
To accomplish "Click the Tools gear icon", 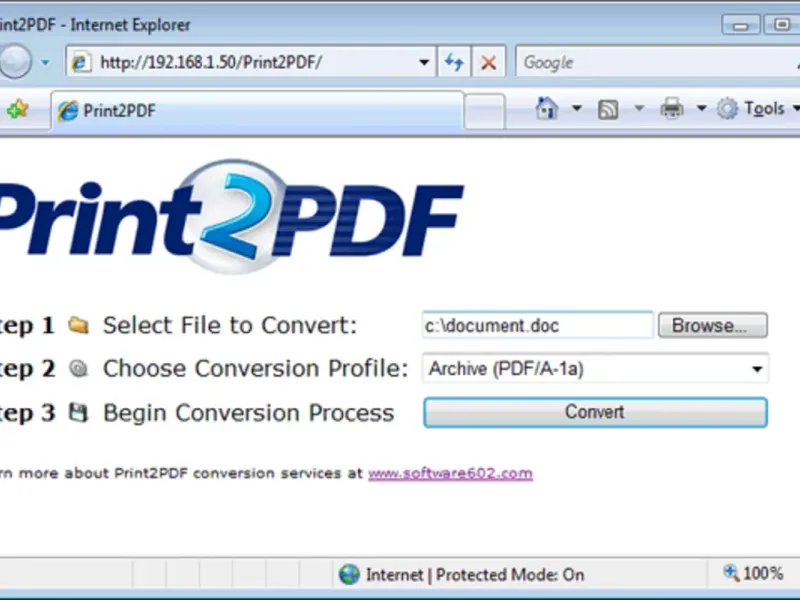I will coord(727,109).
